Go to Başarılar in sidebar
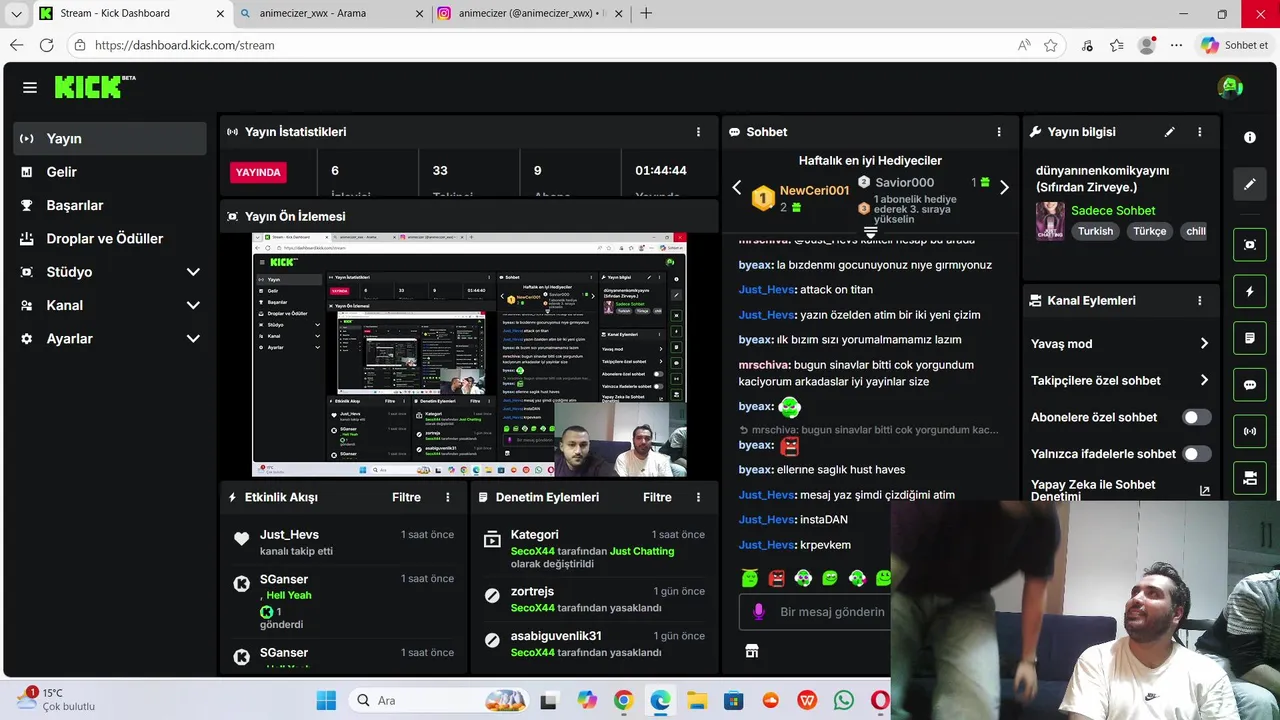1280x720 pixels. [110, 205]
